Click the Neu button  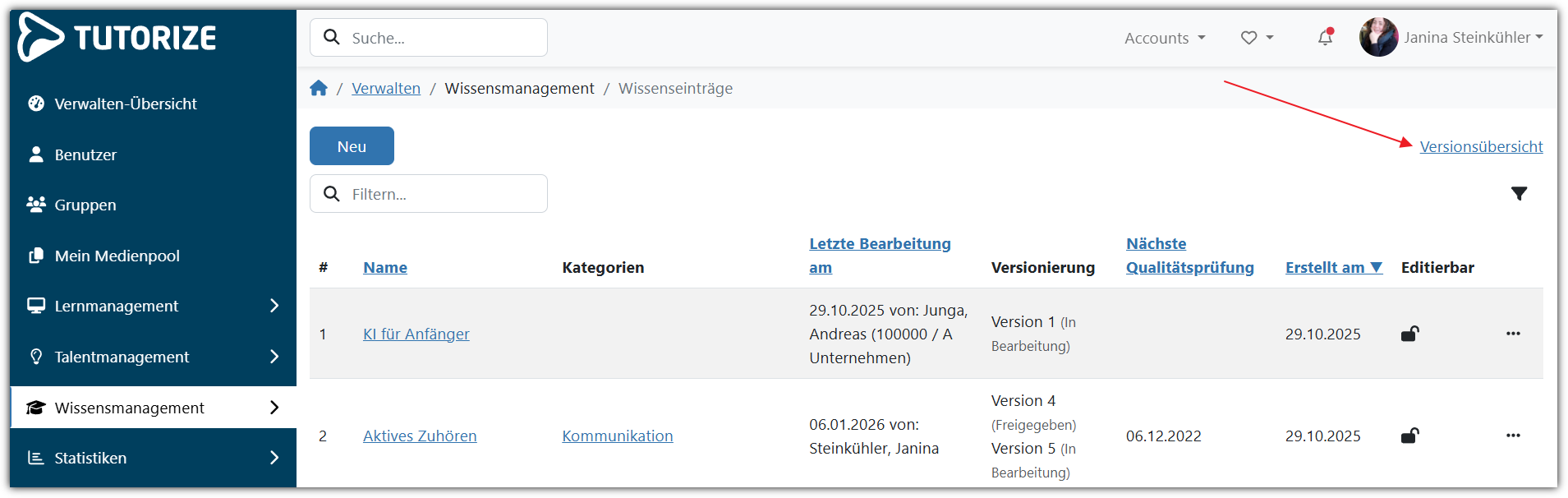click(352, 146)
